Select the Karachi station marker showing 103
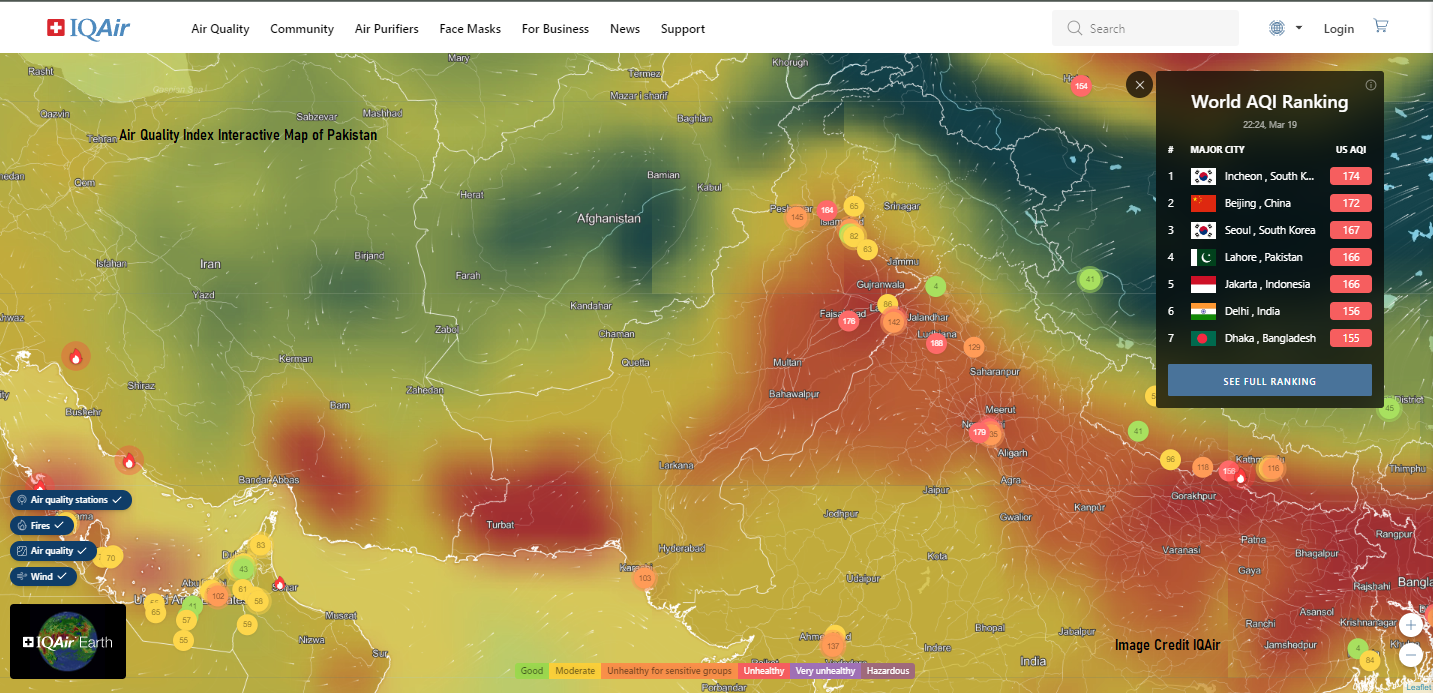Image resolution: width=1433 pixels, height=693 pixels. tap(645, 578)
